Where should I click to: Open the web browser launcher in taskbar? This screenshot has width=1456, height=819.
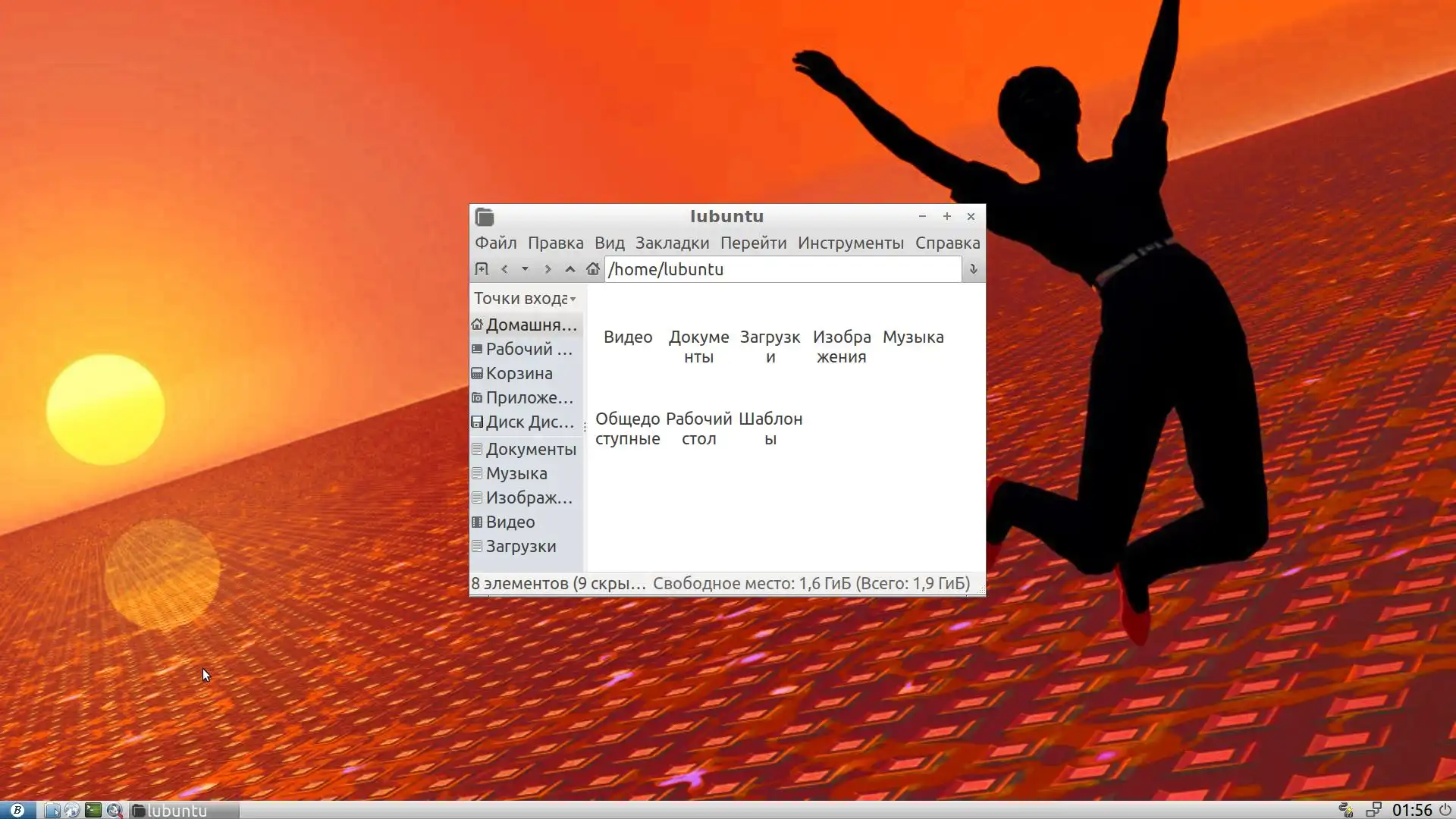pos(72,810)
